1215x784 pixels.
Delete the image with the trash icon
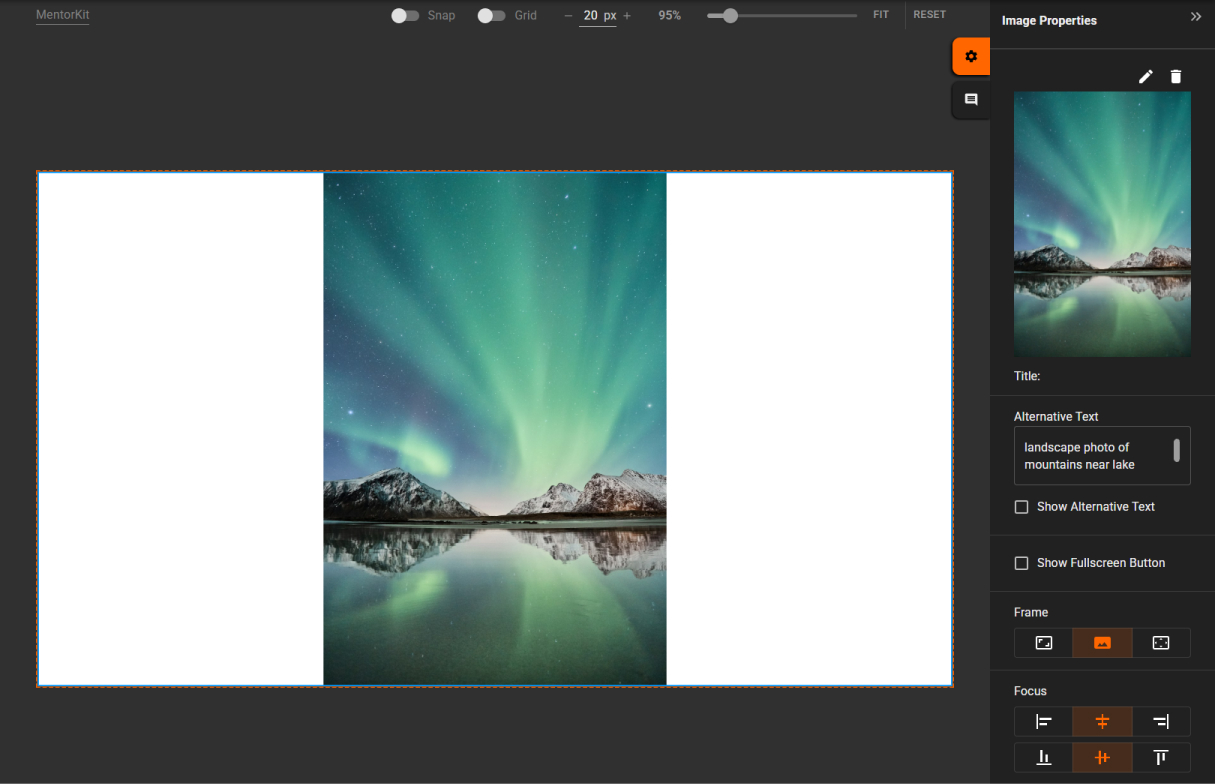[1176, 76]
